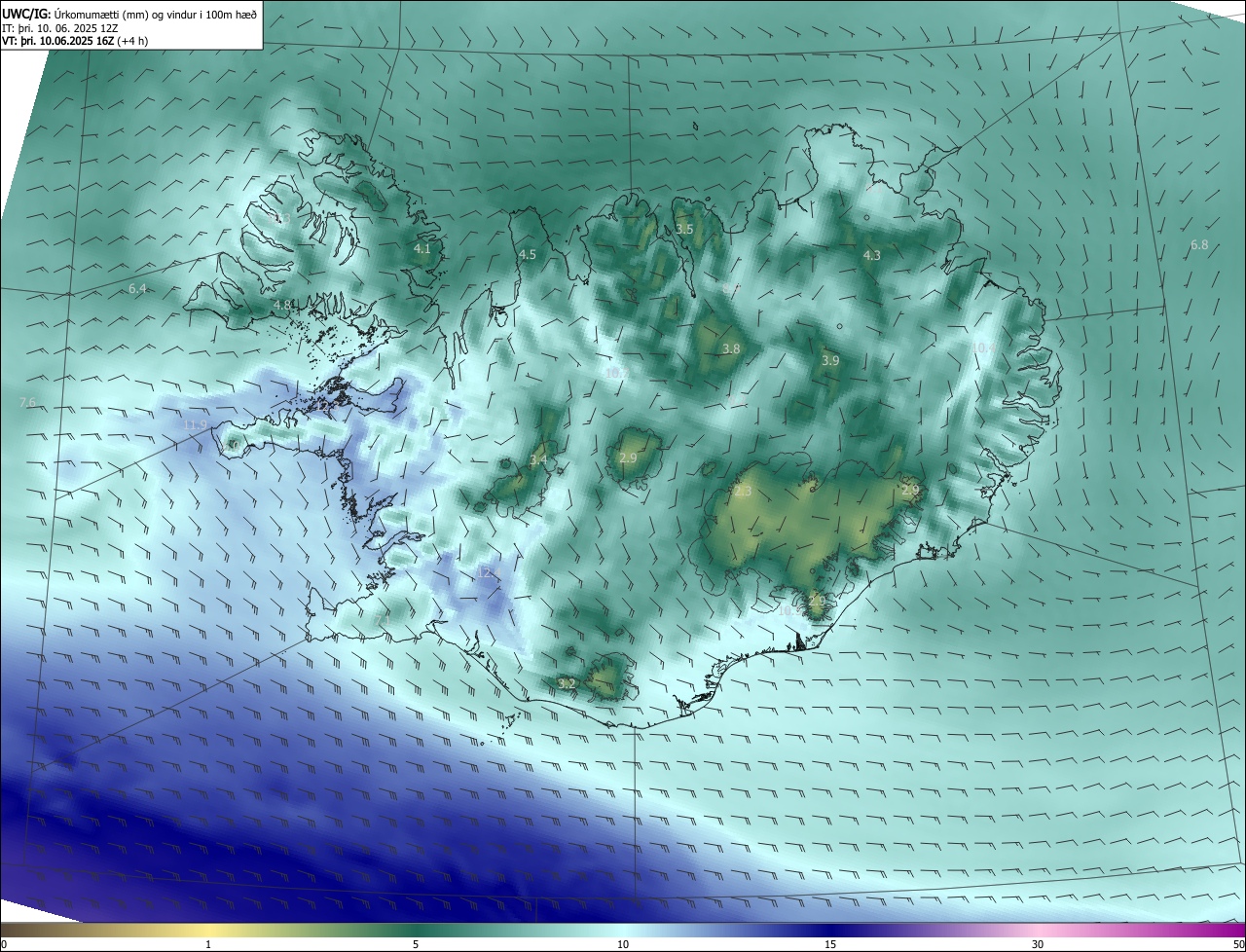This screenshot has width=1246, height=952.
Task: Click the 3.2 value label on the map
Action: click(567, 684)
